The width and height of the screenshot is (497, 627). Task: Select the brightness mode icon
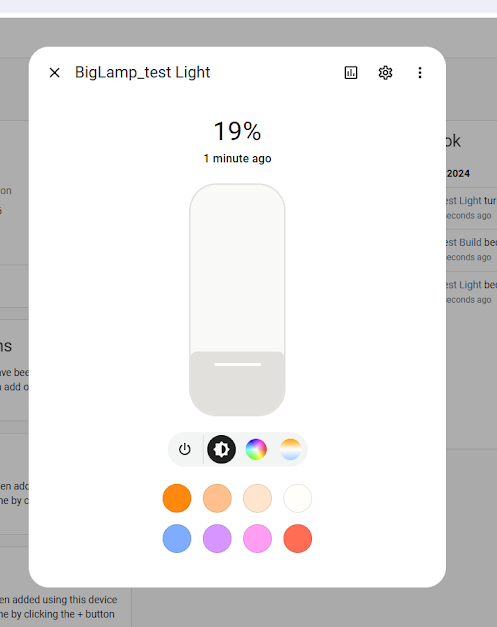[221, 449]
